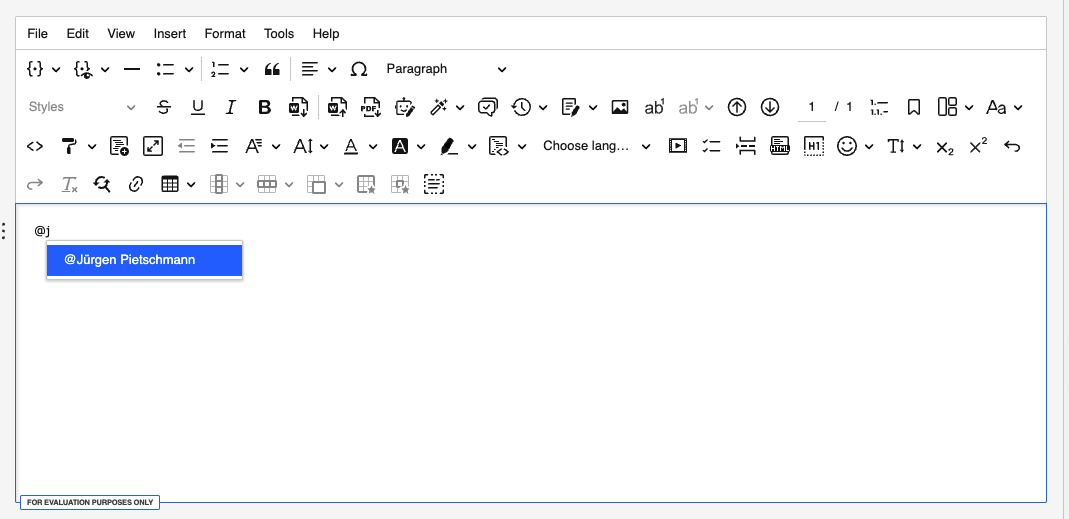Screen dimensions: 1069x519
Task: Open special character (Omega) picker
Action: 359,69
